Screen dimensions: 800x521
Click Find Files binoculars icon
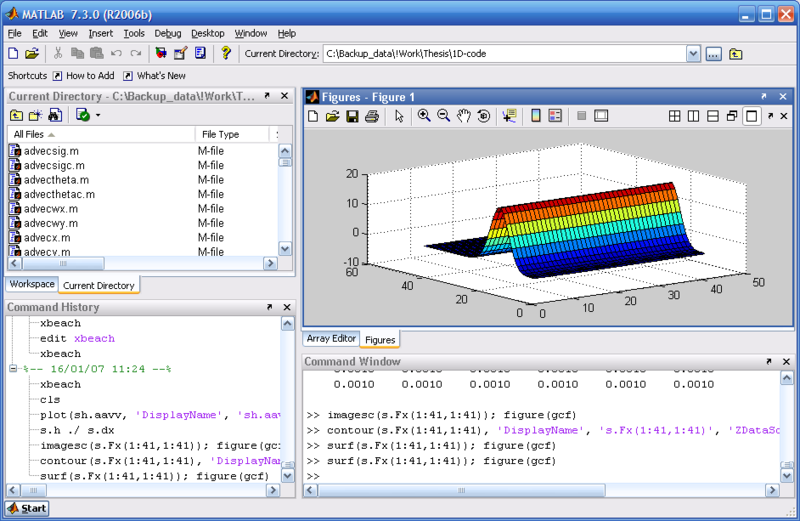pos(55,115)
